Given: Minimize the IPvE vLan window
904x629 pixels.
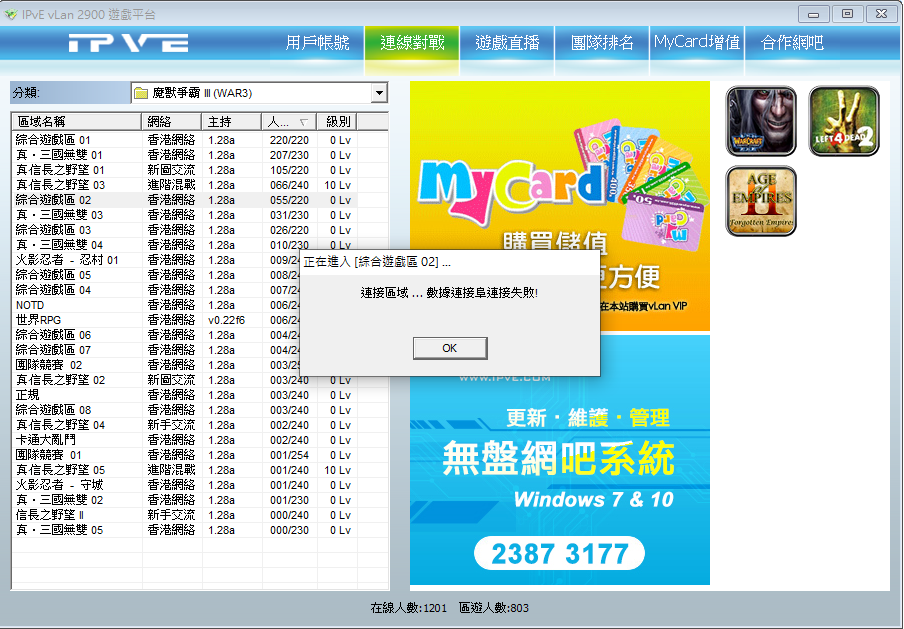Looking at the screenshot, I should pyautogui.click(x=817, y=13).
